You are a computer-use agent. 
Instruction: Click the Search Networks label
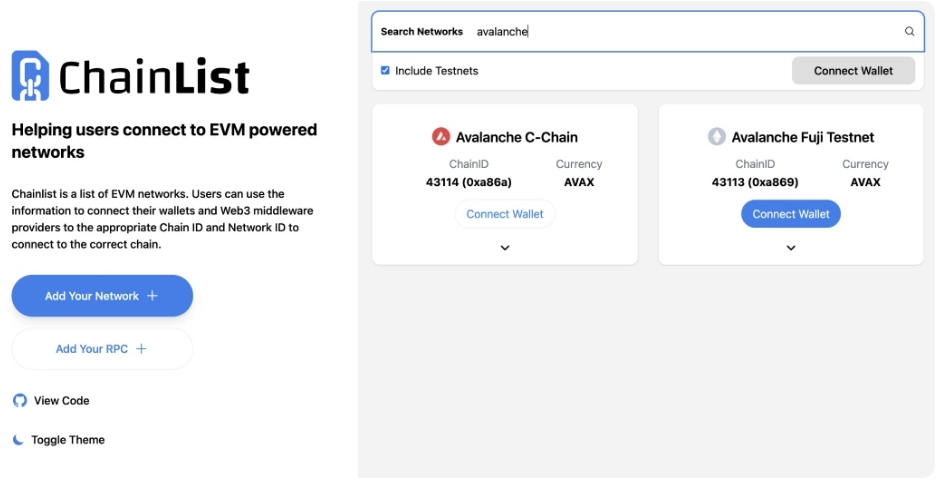422,32
